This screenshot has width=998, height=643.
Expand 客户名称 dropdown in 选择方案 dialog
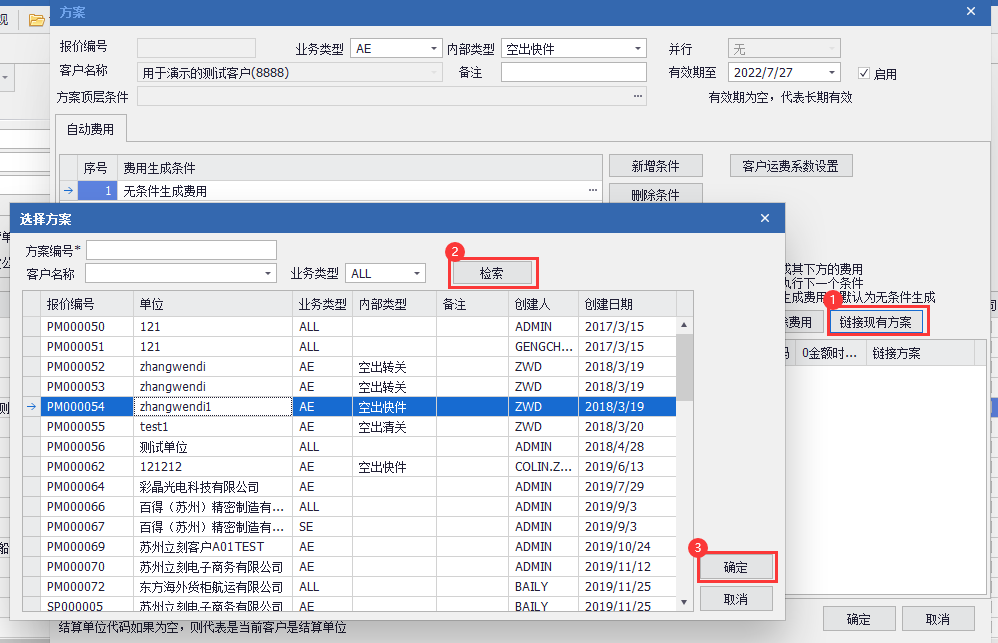tap(268, 273)
